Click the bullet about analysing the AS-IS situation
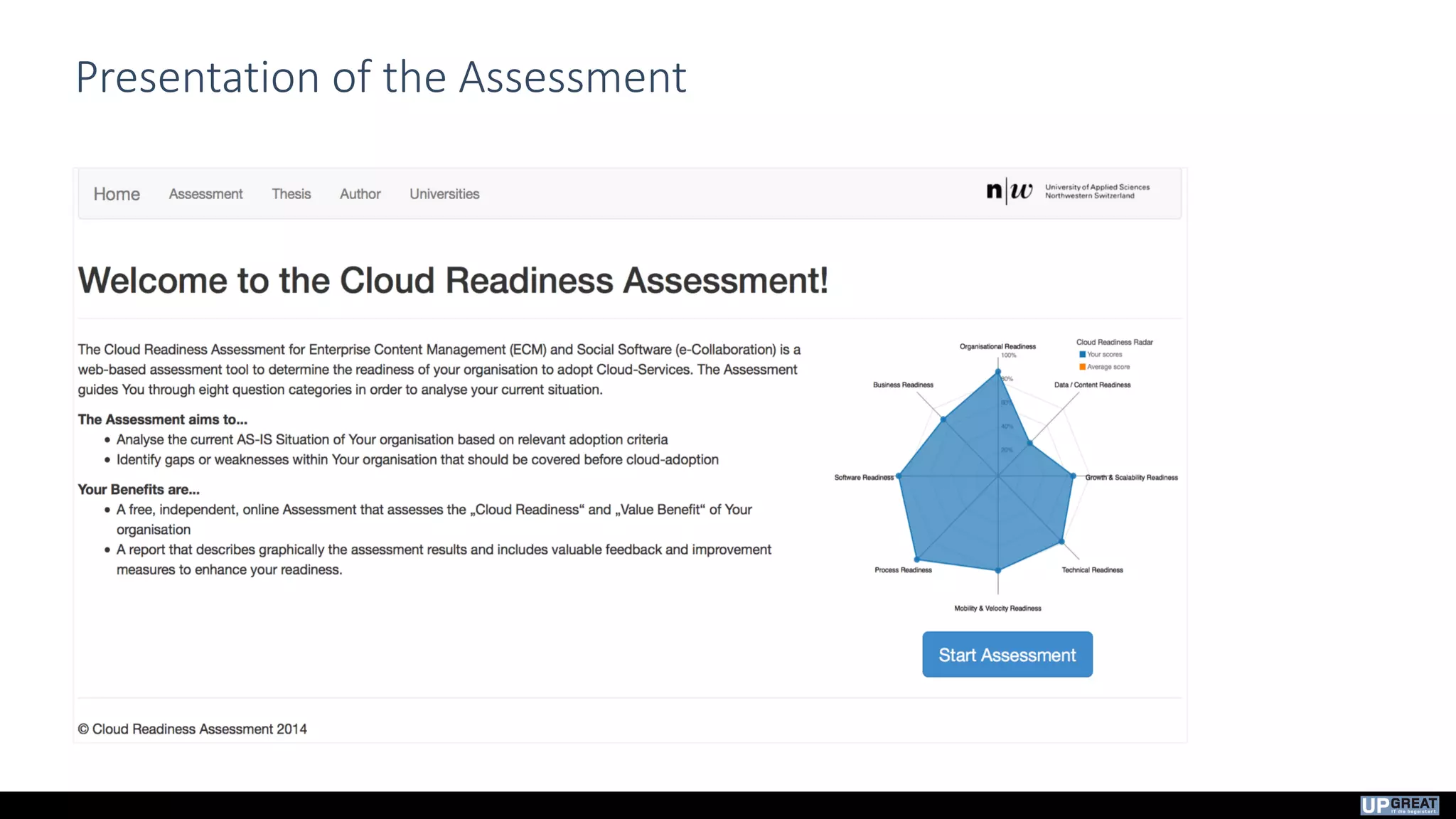The width and height of the screenshot is (1456, 819). (x=392, y=439)
